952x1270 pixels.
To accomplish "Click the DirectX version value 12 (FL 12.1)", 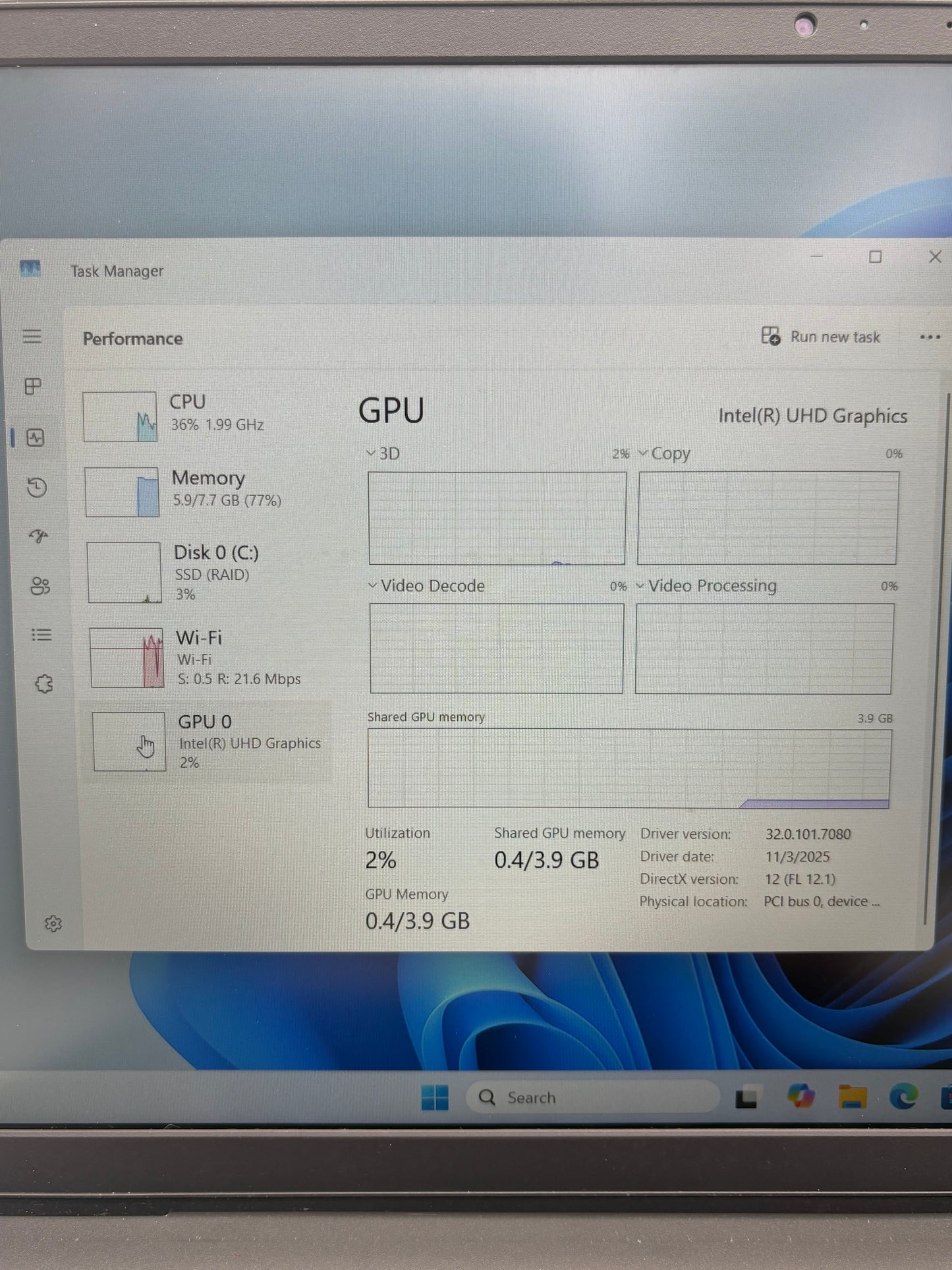I will click(x=800, y=879).
